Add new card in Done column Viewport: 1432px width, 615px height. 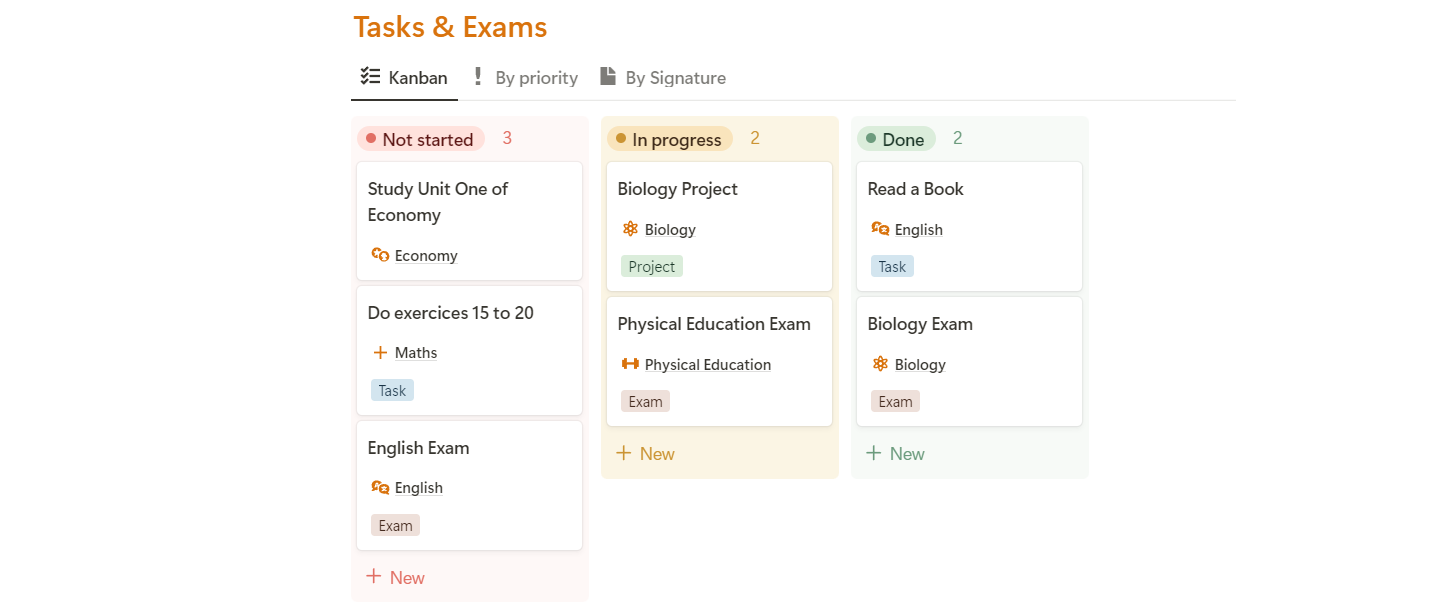[896, 453]
